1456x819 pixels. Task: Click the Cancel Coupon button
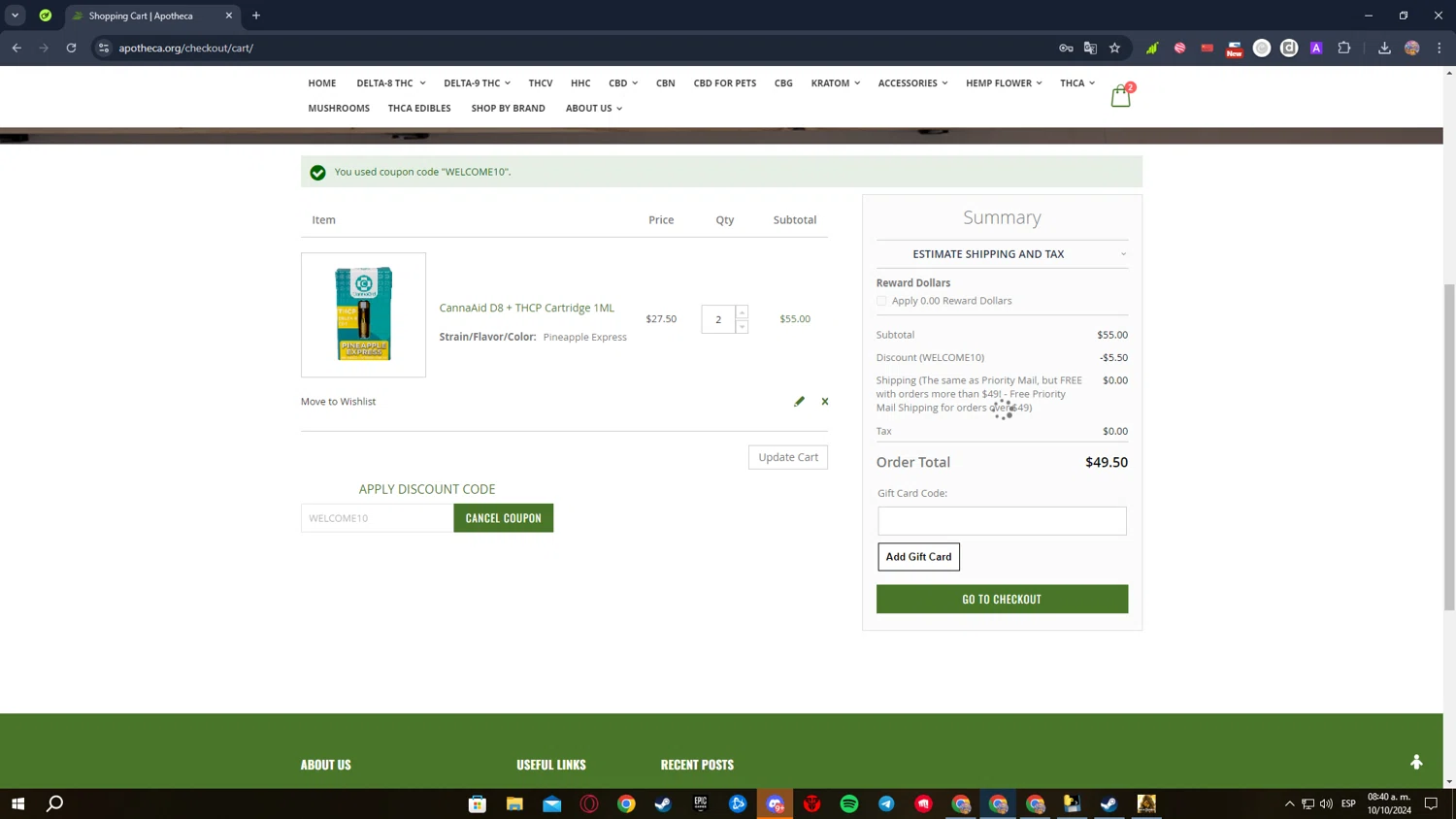click(x=503, y=518)
